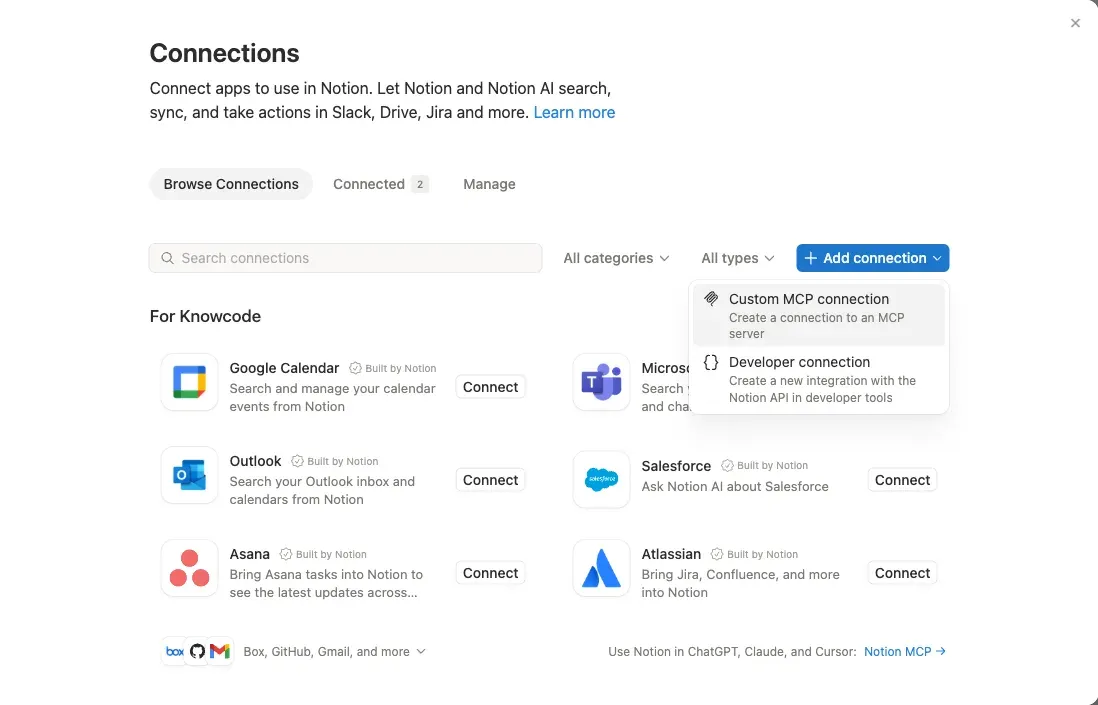Click the For Knowcode section heading

click(205, 316)
